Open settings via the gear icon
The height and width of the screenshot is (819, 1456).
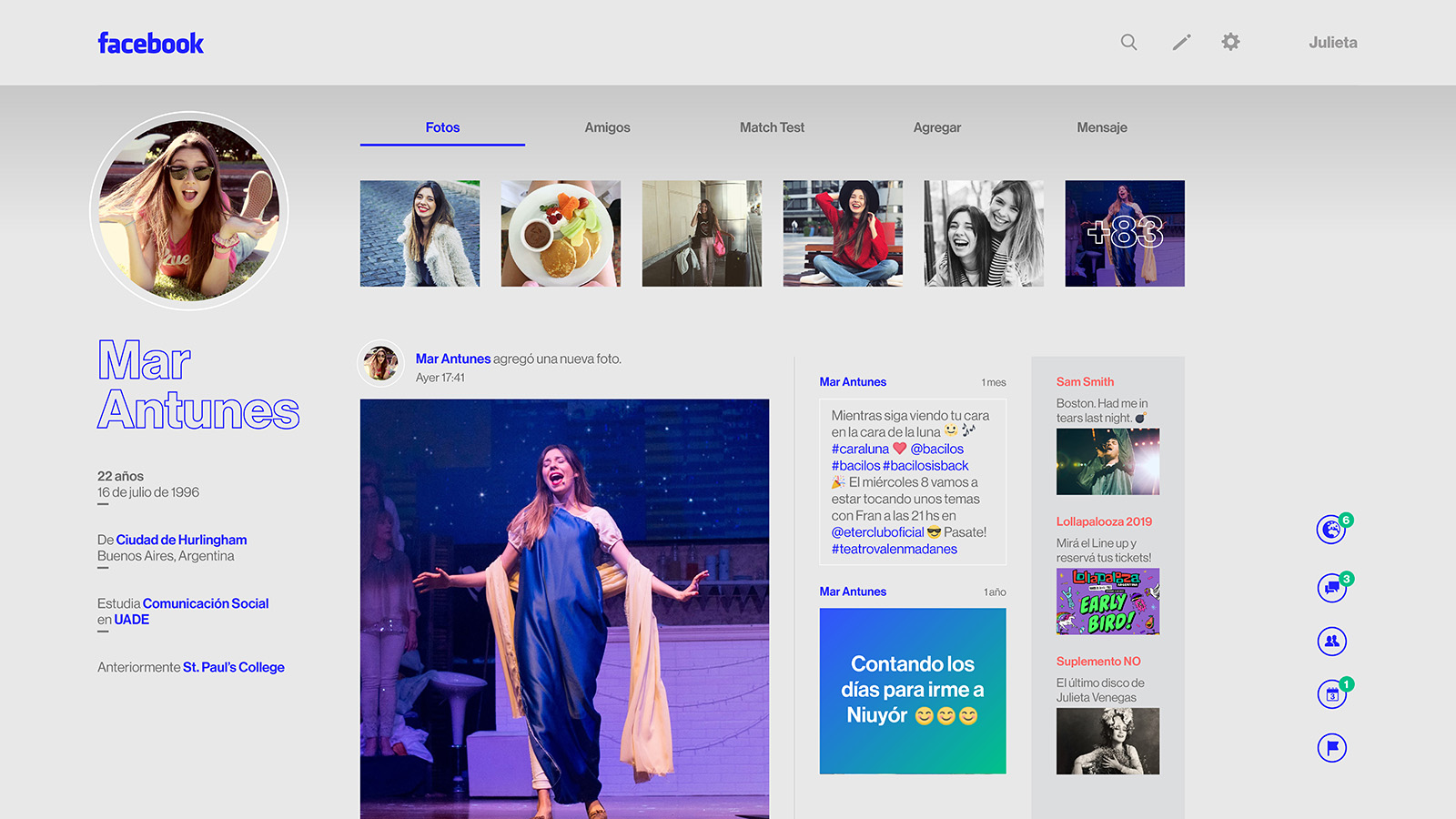(1230, 42)
